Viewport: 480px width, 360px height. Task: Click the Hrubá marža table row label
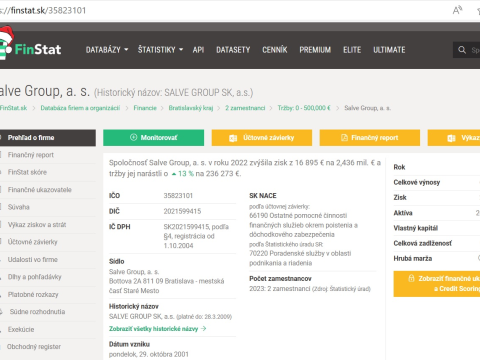[x=413, y=258]
